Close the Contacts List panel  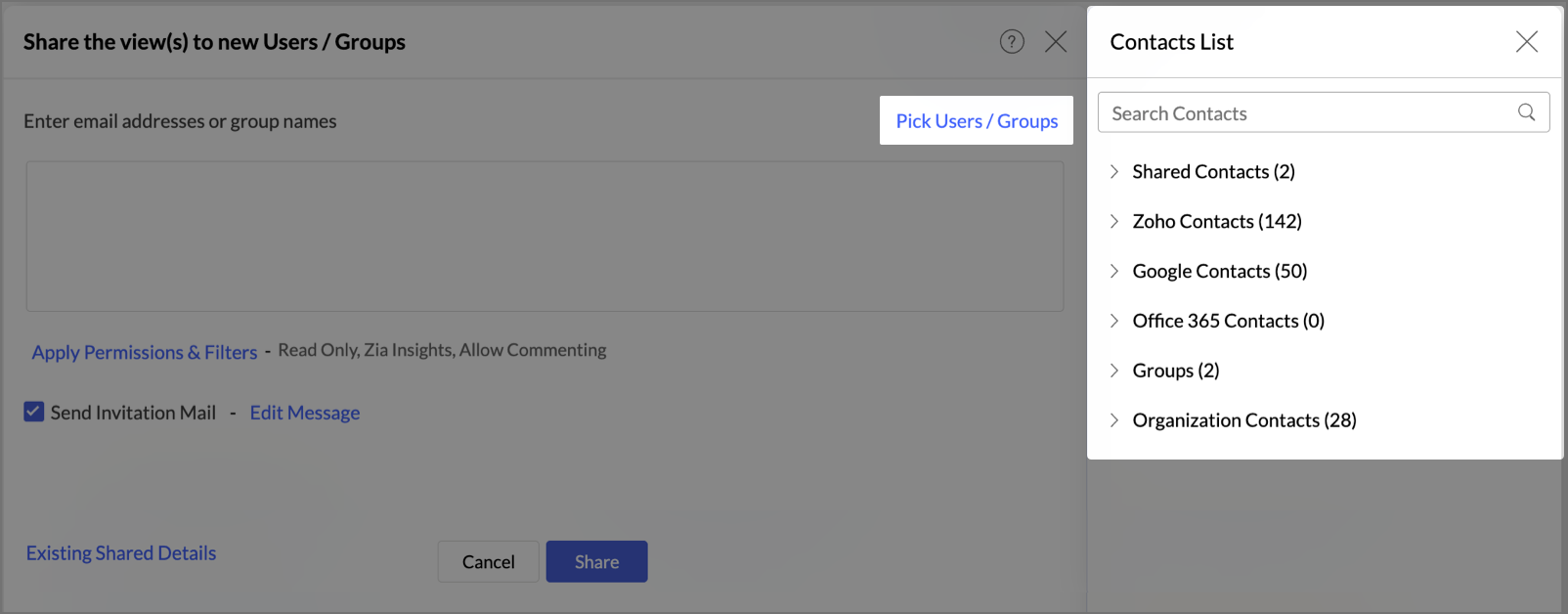pos(1527,41)
